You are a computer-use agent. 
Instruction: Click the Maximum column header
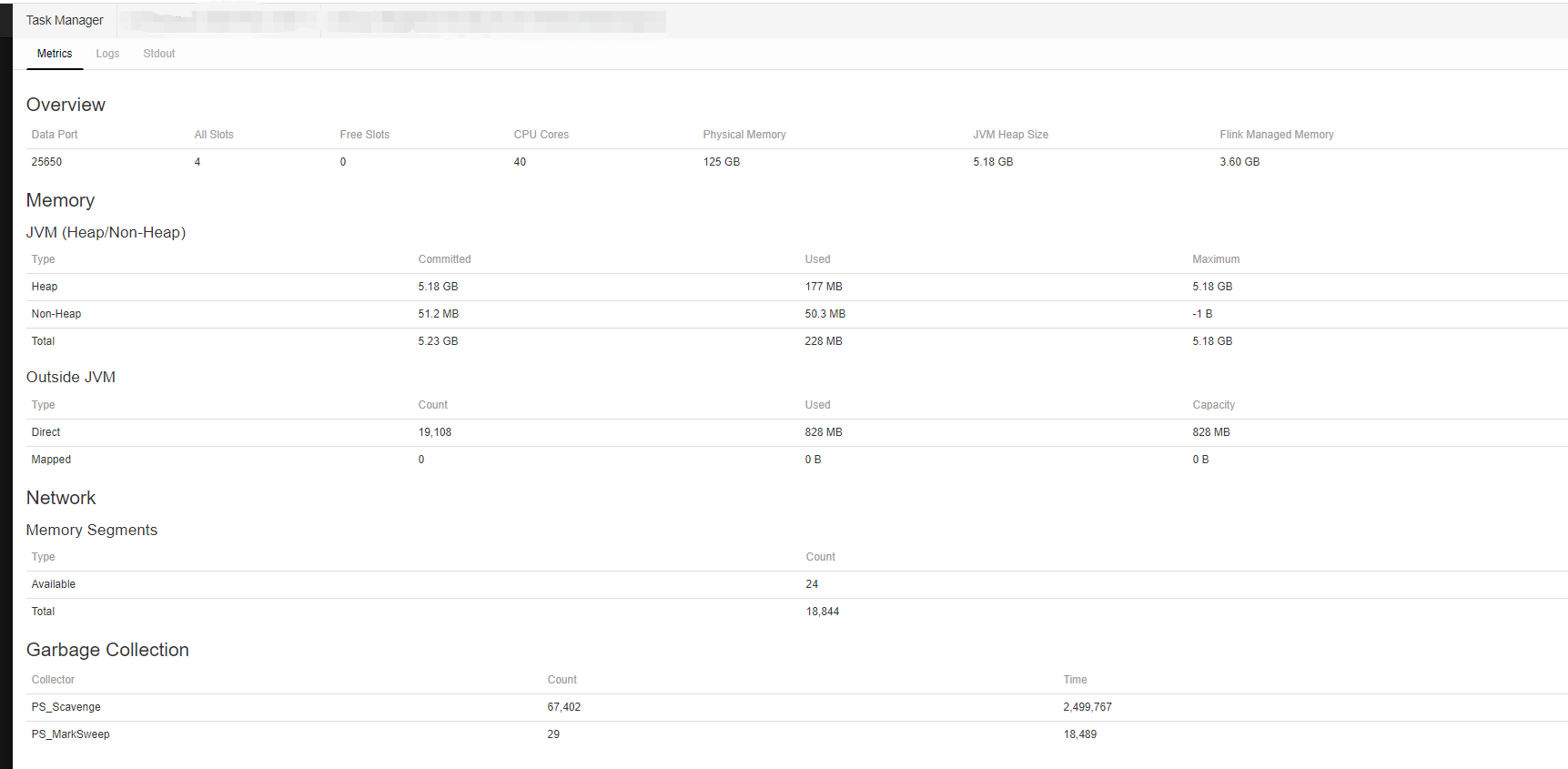tap(1216, 259)
